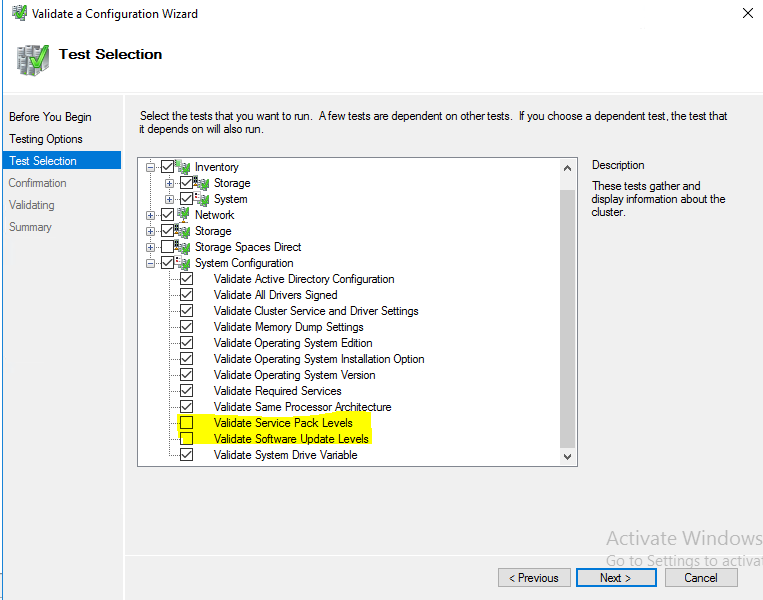Uncheck the top-level Storage checkbox
This screenshot has width=763, height=600.
point(167,231)
